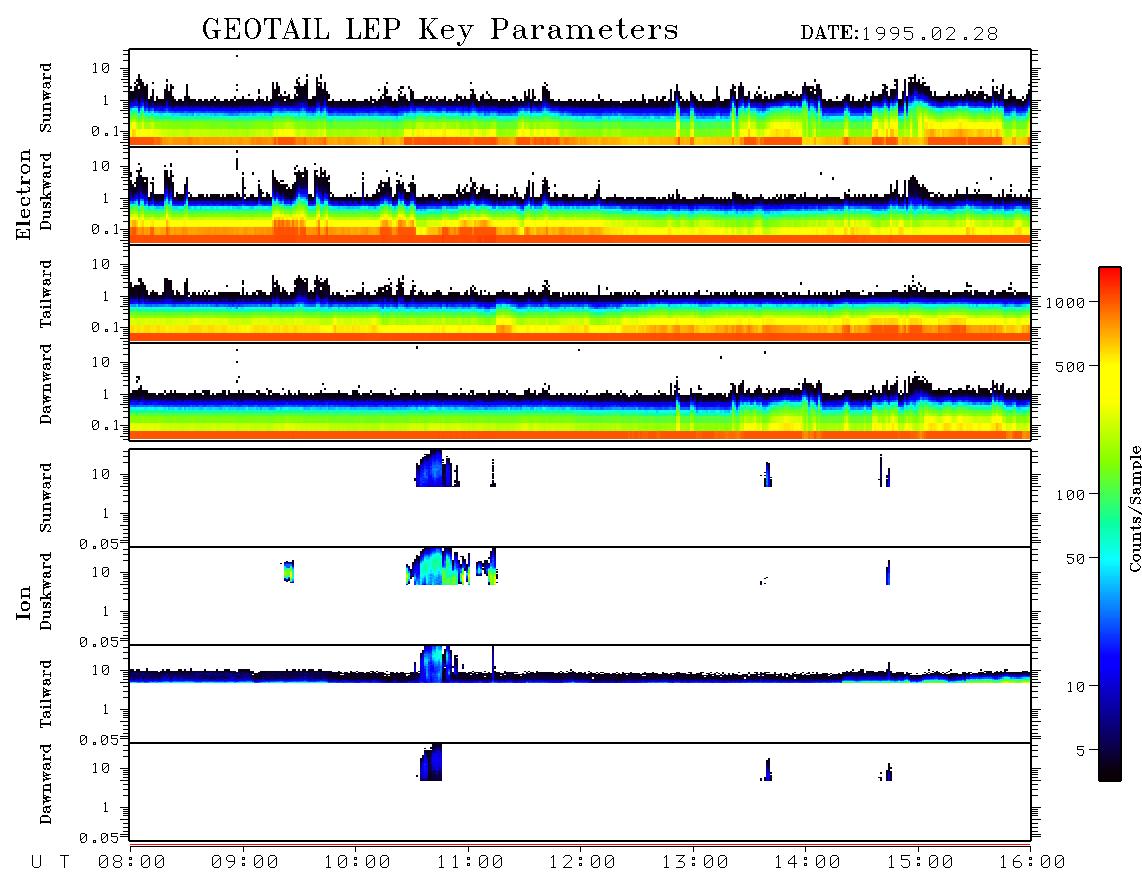The width and height of the screenshot is (1142, 880).
Task: Click the '13:00' time tick label
Action: pos(694,862)
